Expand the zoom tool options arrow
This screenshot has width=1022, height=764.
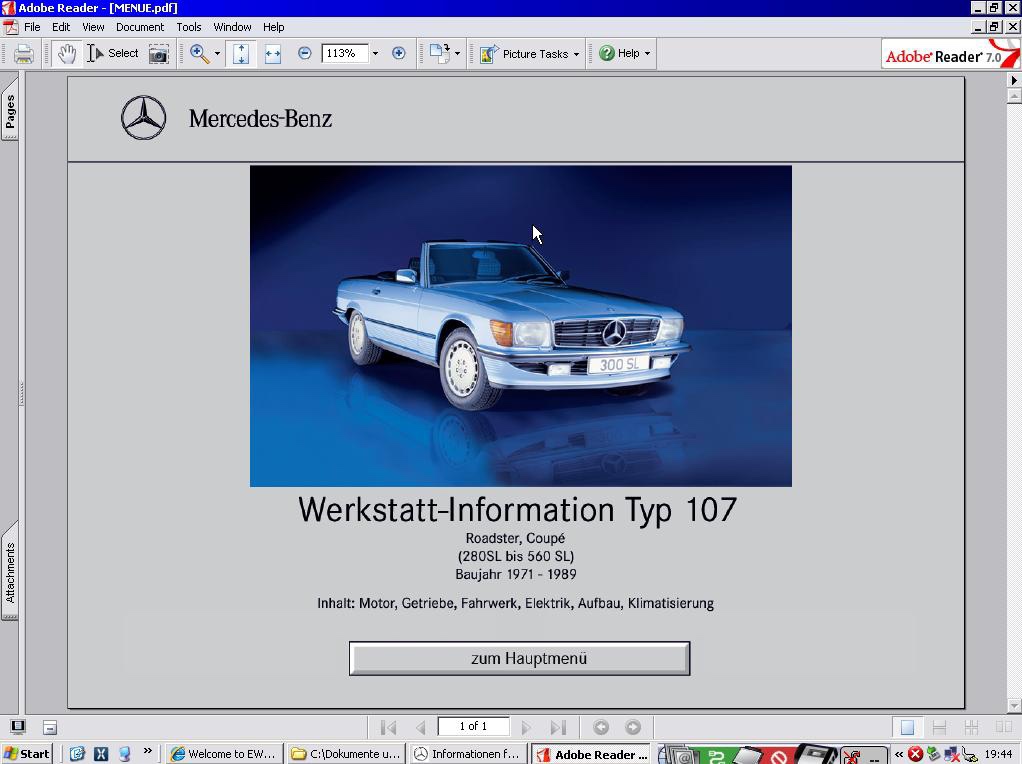tap(217, 53)
